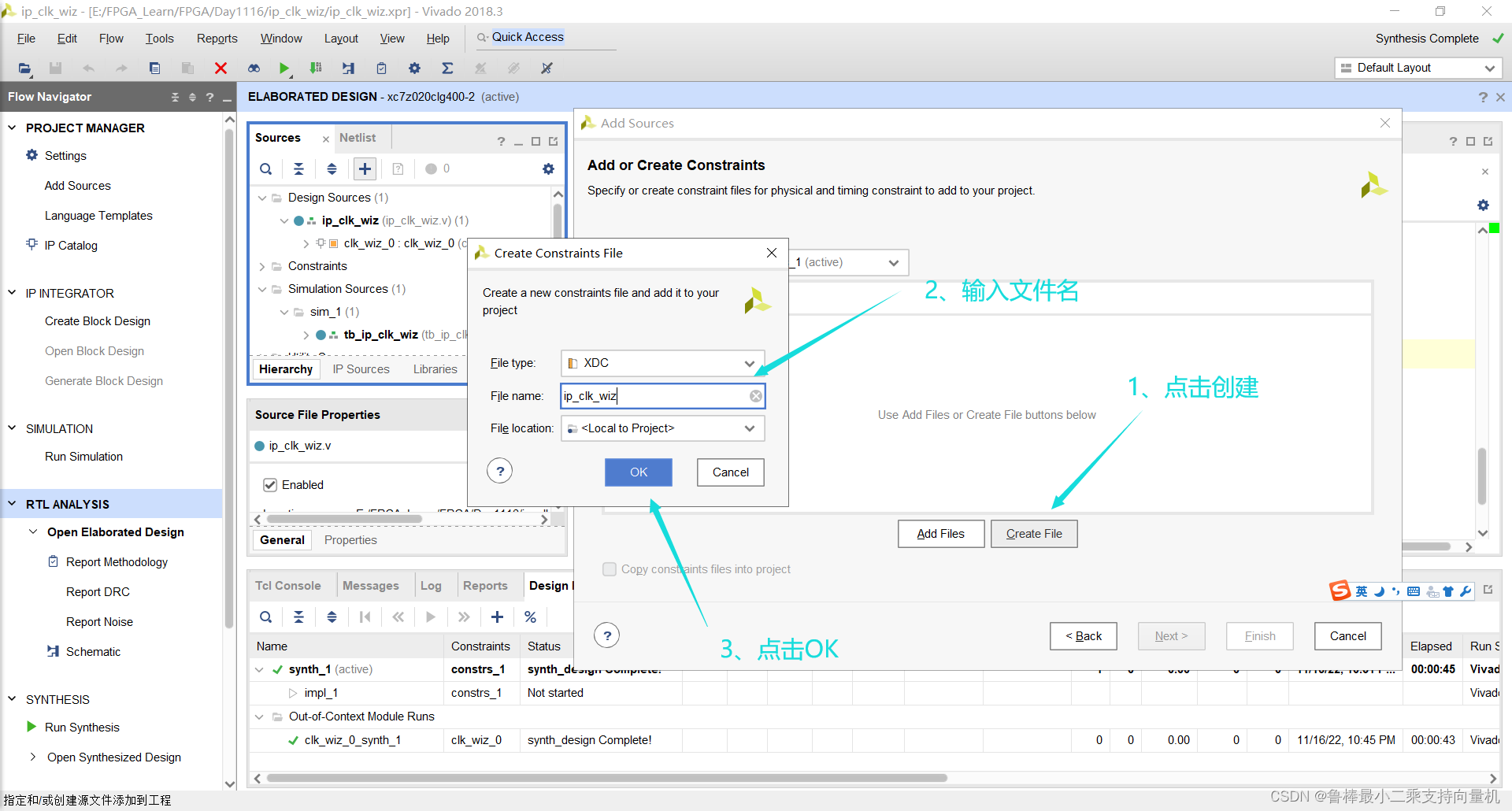Click the round help button in Create Constraints File
The image size is (1512, 811).
pyautogui.click(x=499, y=472)
